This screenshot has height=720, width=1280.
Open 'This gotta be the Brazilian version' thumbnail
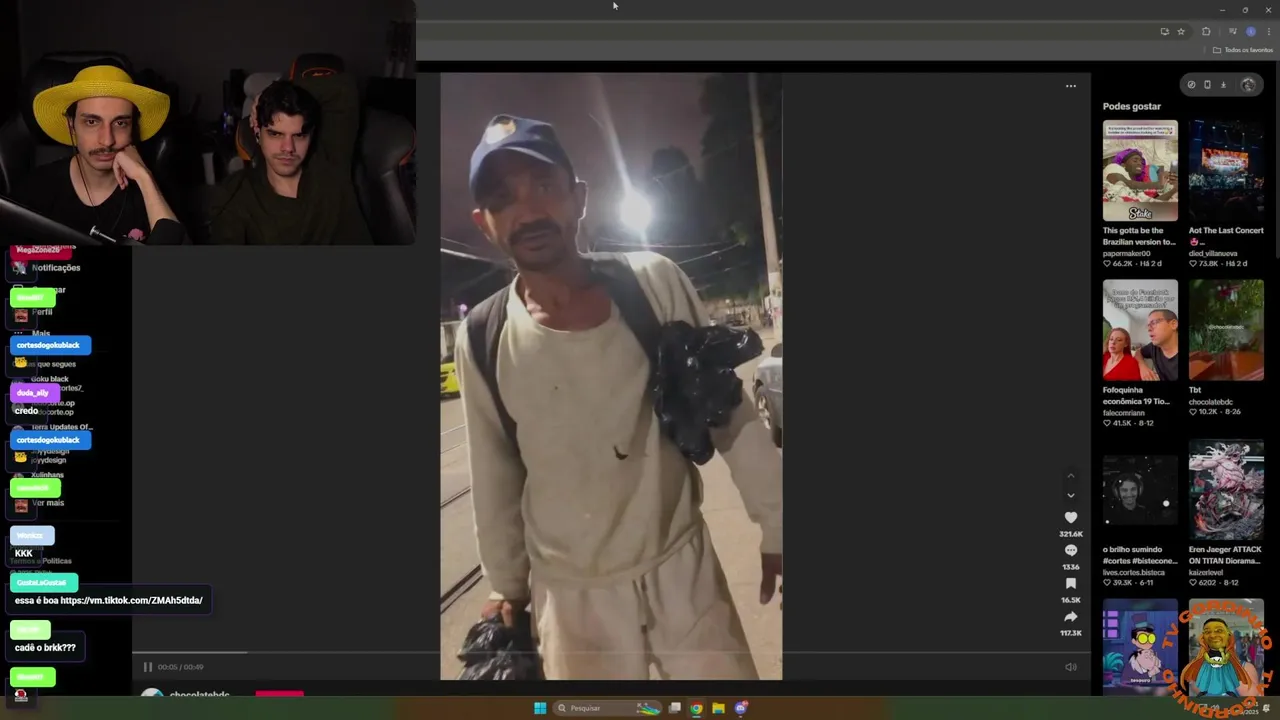tap(1140, 171)
